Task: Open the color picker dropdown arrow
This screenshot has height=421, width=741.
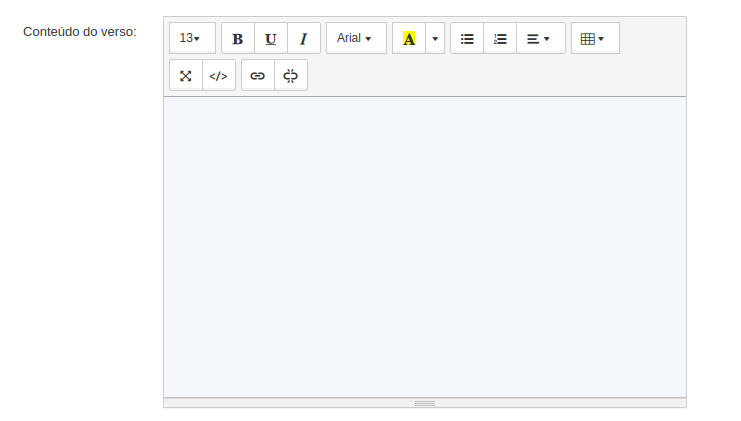Action: (435, 38)
